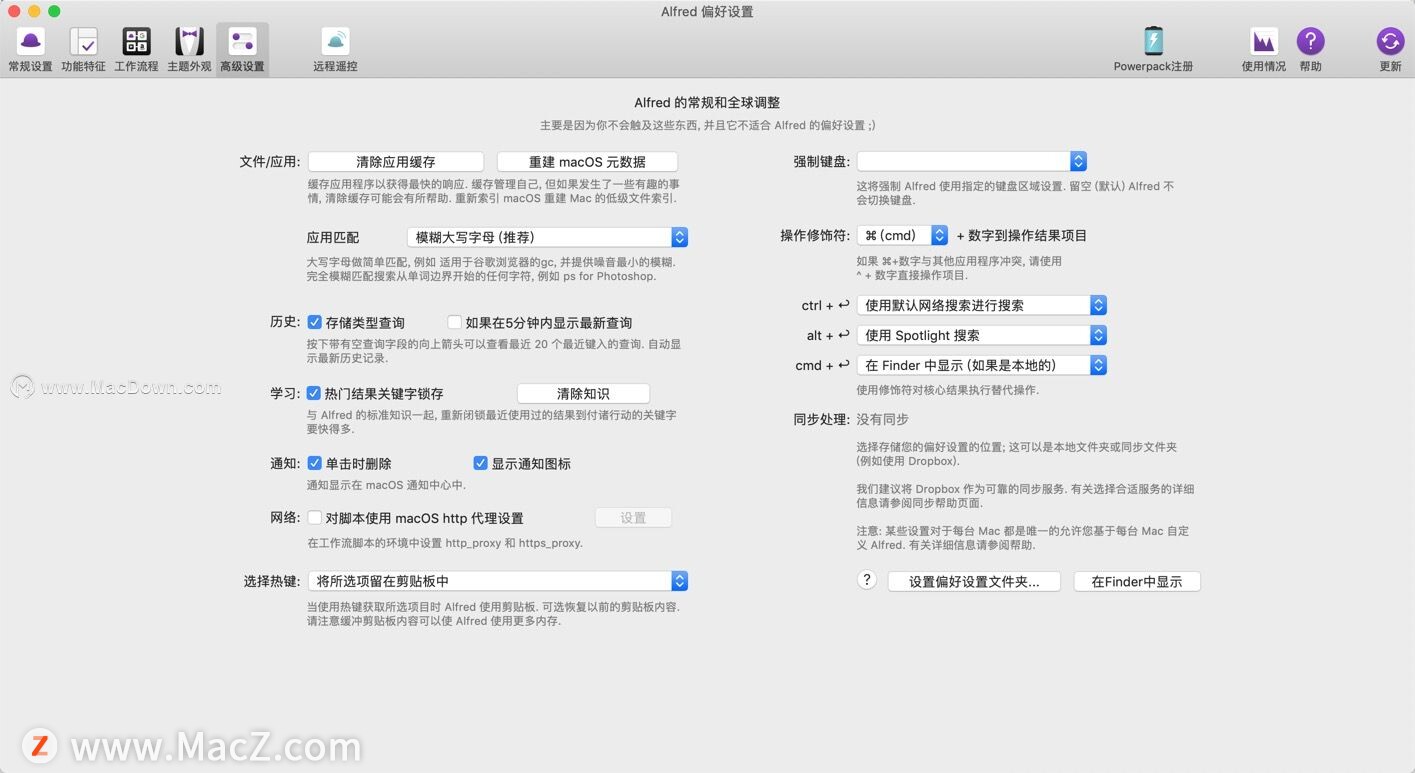Click the 通知: section label
The height and width of the screenshot is (773, 1415).
285,463
